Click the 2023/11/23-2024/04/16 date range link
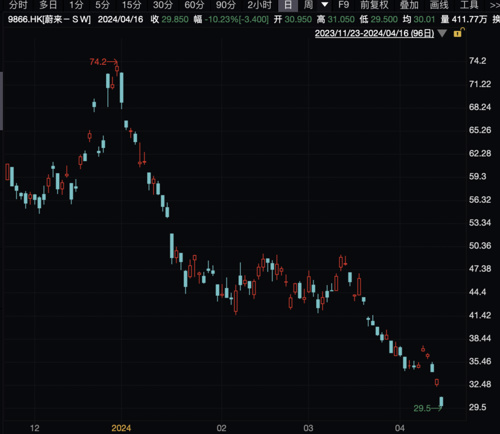 pos(374,33)
